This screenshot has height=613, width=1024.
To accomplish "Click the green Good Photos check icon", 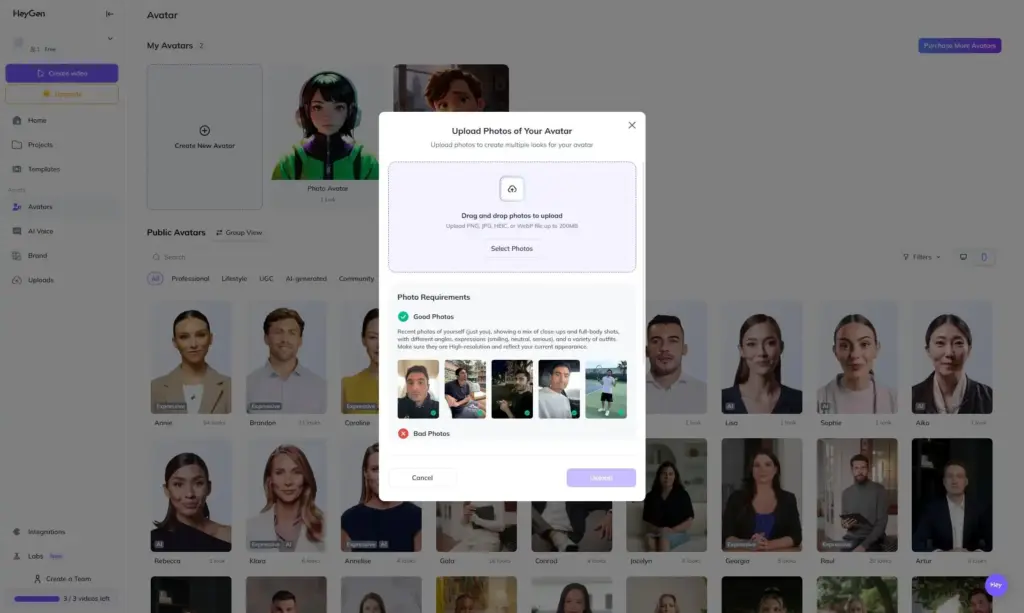I will pos(403,317).
